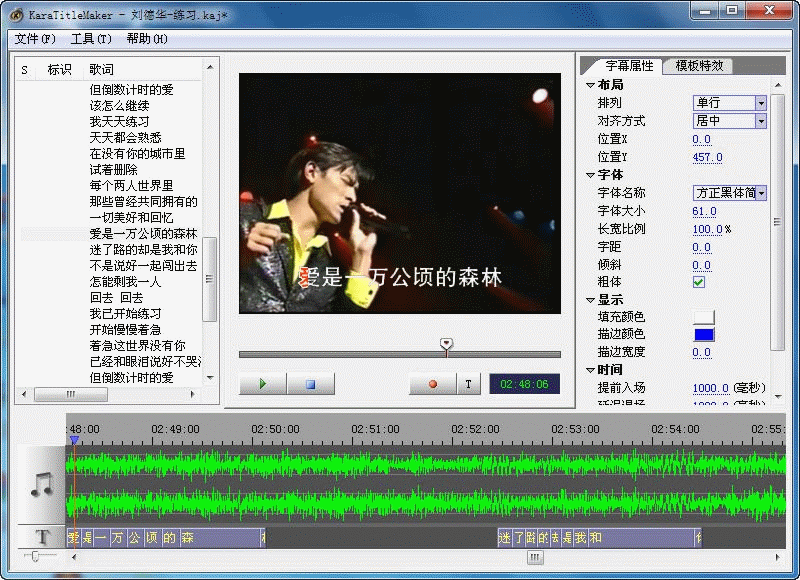
Task: Click the blue playhead marker on timeline ruler
Action: (74, 440)
